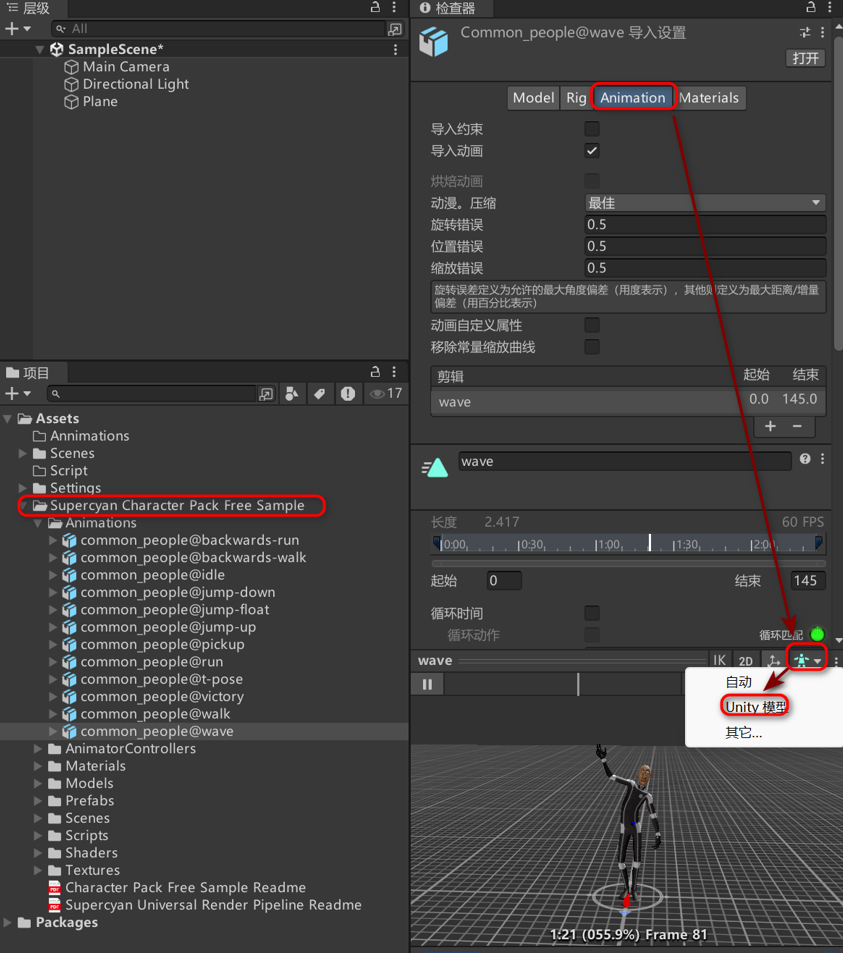Expand the common_people@run asset

(x=53, y=662)
